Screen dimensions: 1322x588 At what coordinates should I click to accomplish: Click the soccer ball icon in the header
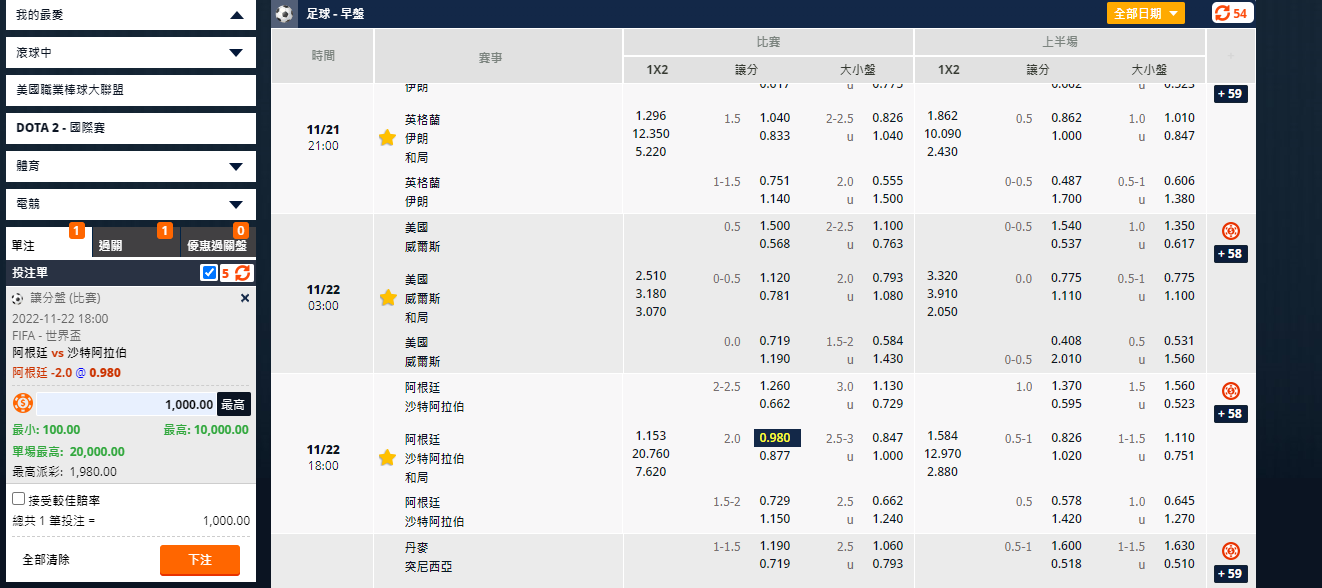(x=284, y=14)
